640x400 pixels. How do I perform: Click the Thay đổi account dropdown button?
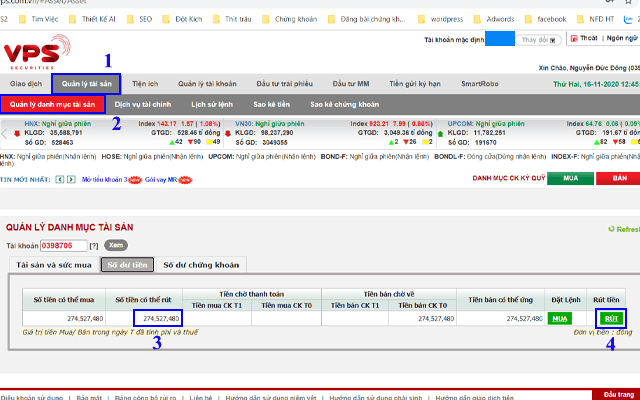[538, 40]
